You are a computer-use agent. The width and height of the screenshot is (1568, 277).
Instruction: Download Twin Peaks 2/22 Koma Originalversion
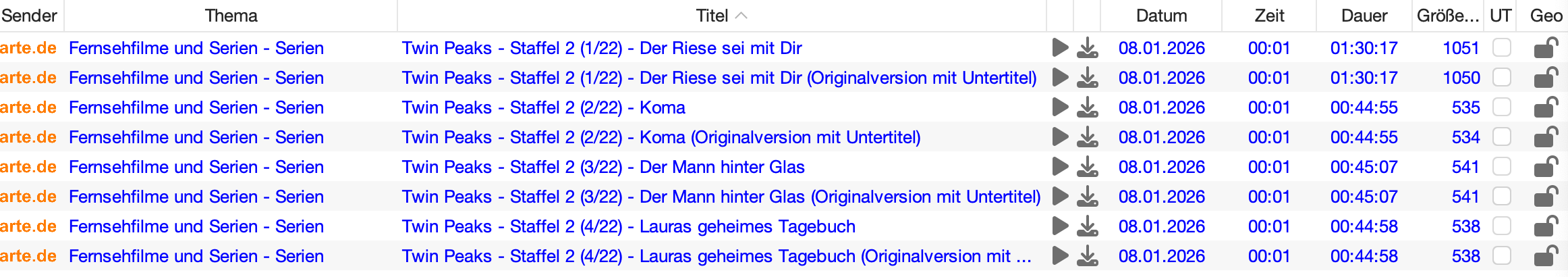click(1087, 138)
